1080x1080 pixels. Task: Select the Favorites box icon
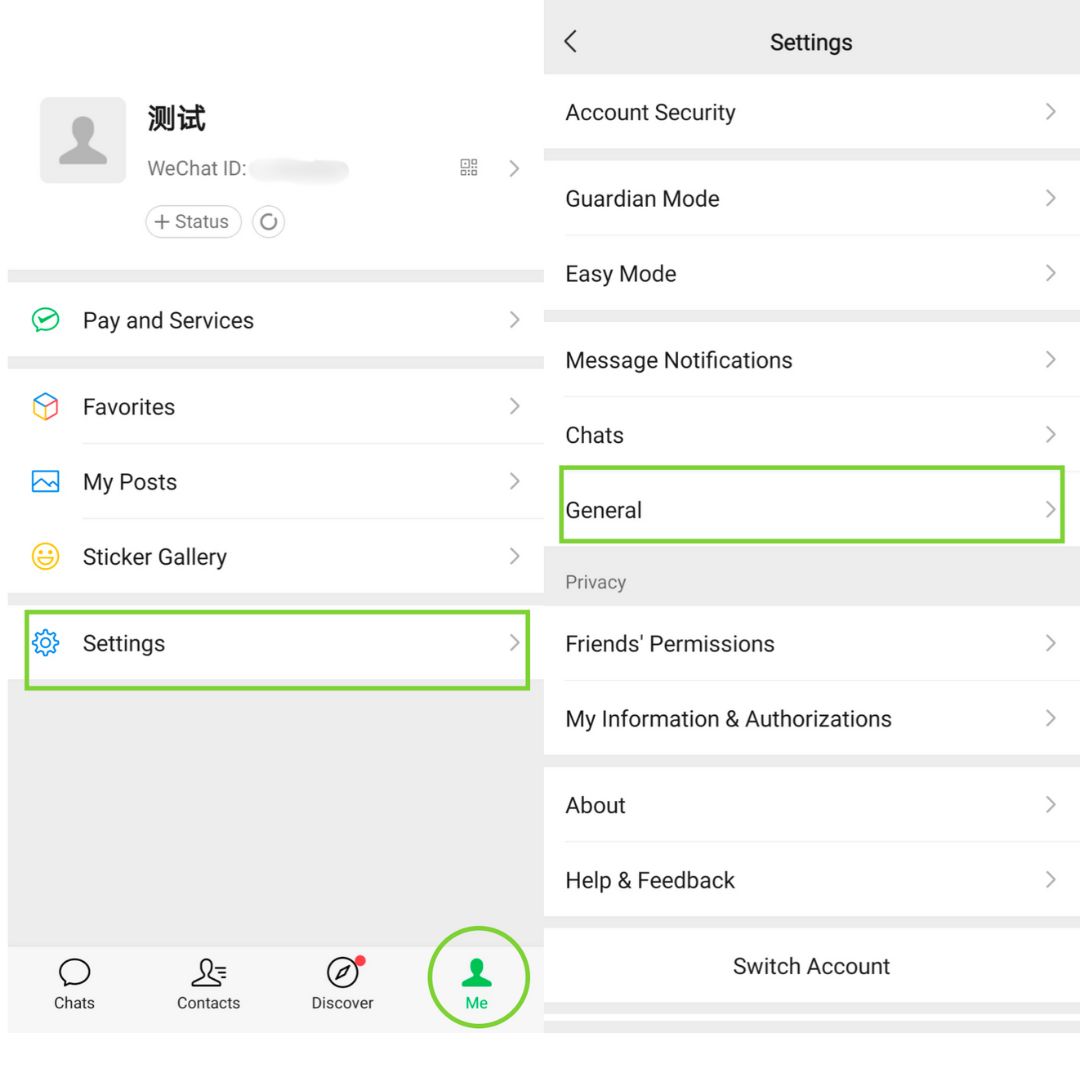pyautogui.click(x=43, y=406)
